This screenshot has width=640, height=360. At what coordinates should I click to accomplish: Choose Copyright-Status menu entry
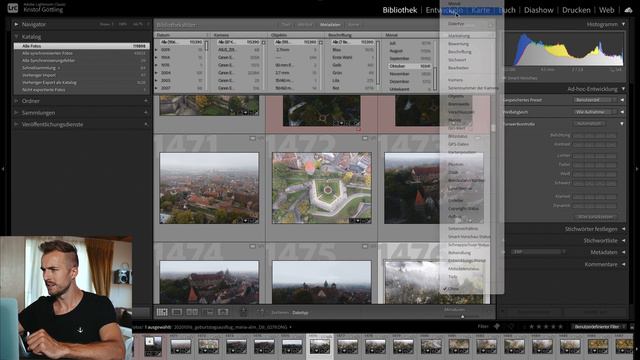pos(463,208)
